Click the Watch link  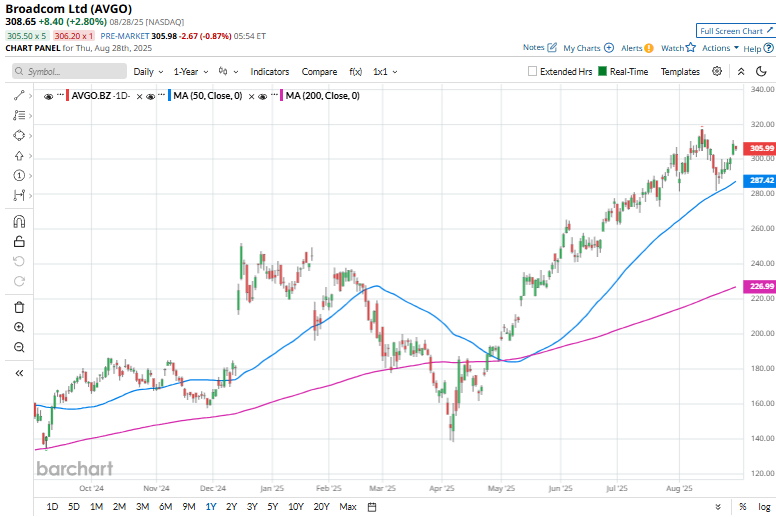pos(673,48)
